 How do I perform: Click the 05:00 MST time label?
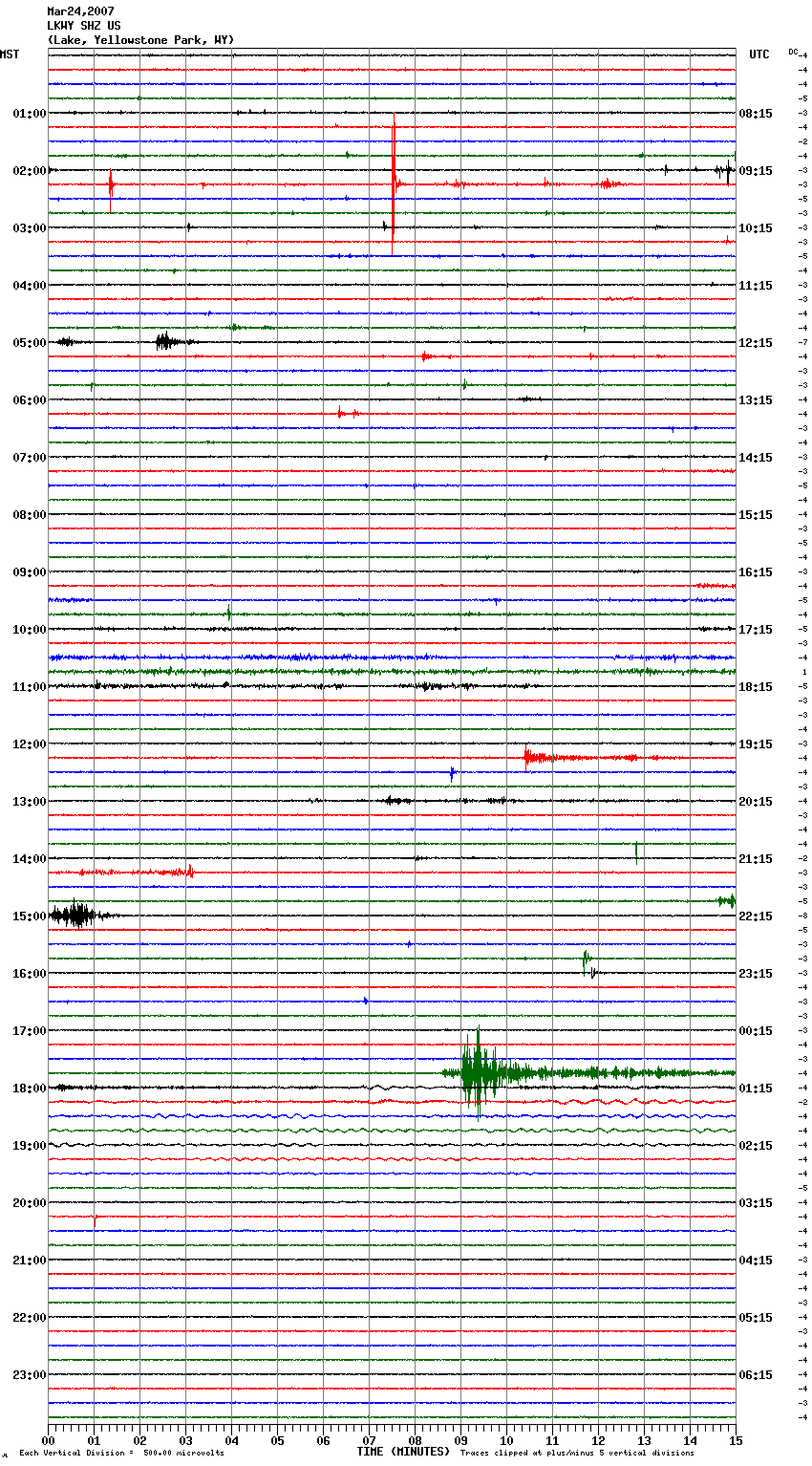[29, 342]
